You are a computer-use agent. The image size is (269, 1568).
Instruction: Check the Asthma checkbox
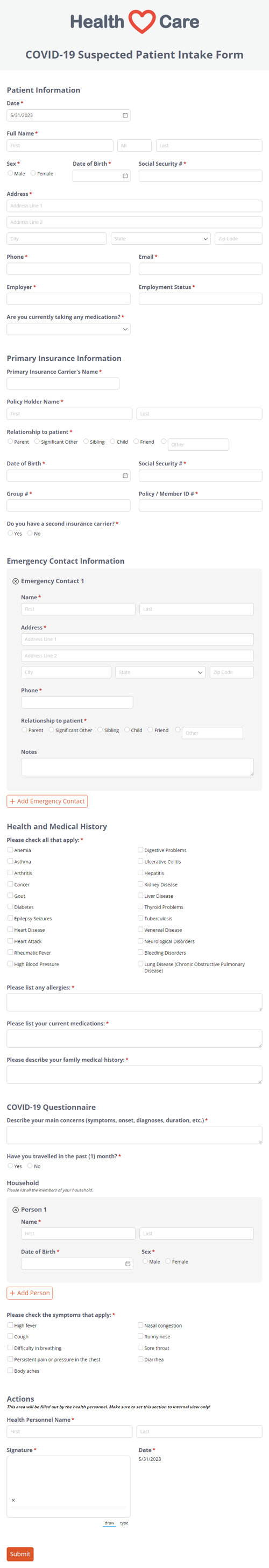(x=10, y=861)
